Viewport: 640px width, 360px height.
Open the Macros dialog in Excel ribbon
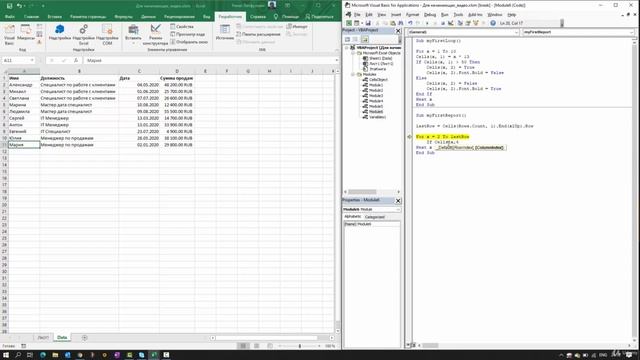pyautogui.click(x=26, y=33)
